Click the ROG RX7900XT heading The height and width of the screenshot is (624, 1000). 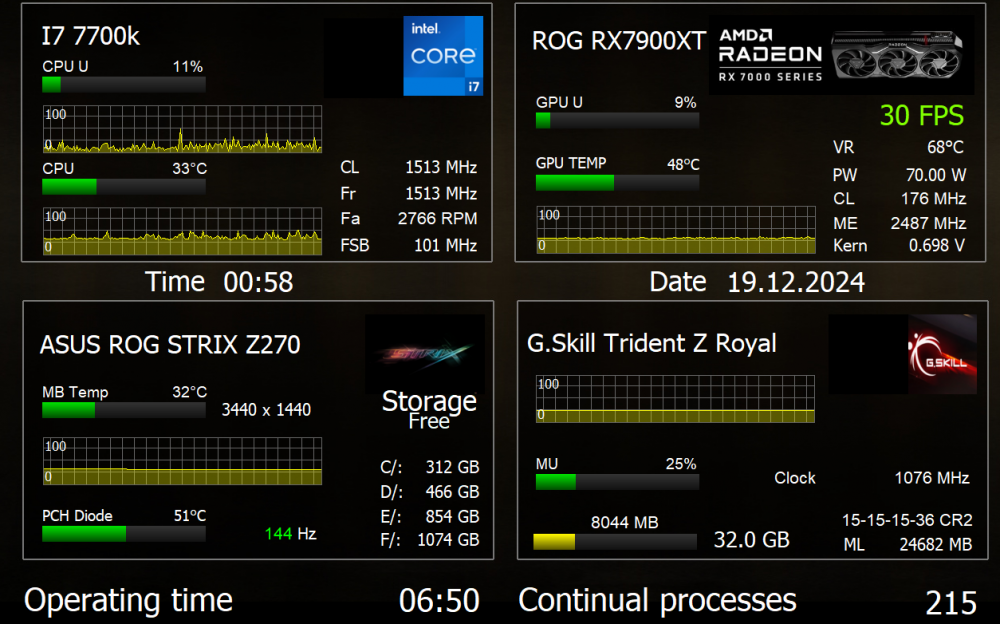coord(618,41)
